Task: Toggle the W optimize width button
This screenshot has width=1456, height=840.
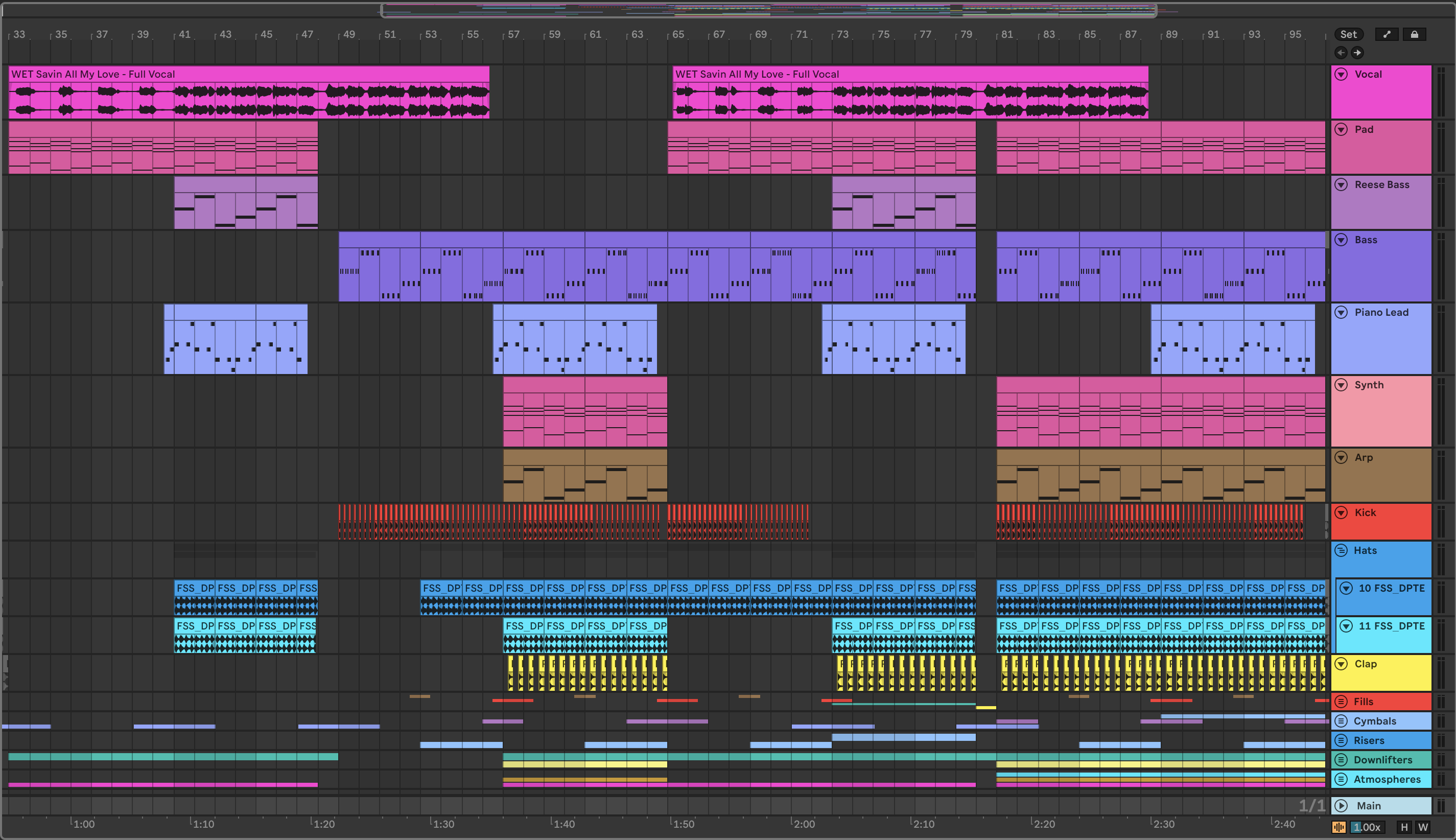Action: tap(1423, 827)
